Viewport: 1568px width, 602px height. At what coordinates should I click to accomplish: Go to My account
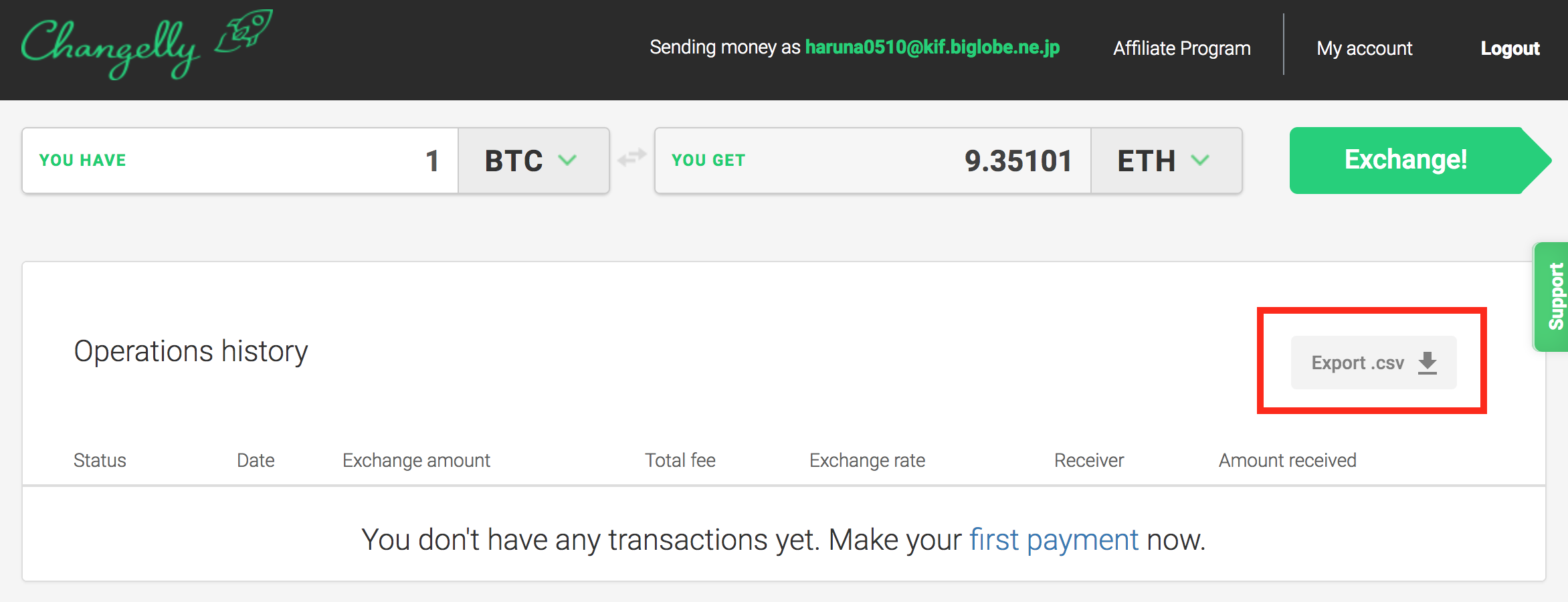coord(1365,48)
